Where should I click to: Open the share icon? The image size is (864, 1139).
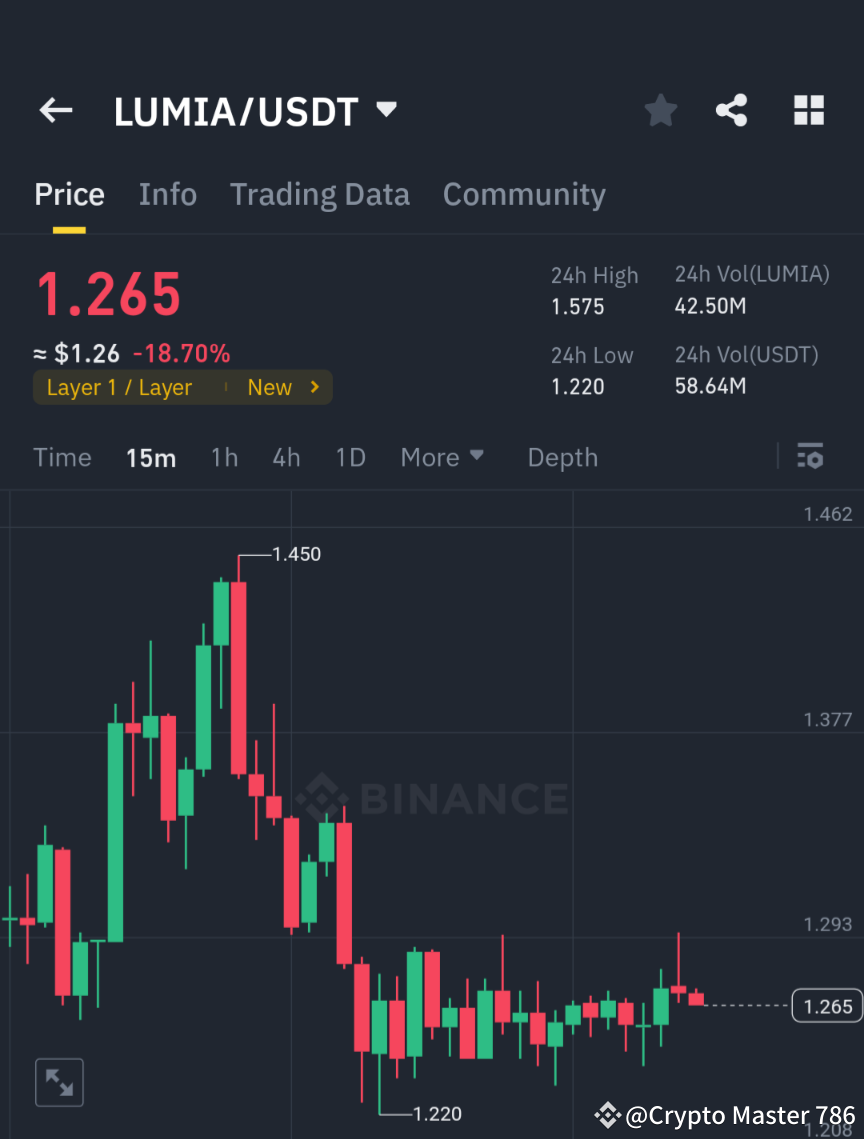[732, 110]
